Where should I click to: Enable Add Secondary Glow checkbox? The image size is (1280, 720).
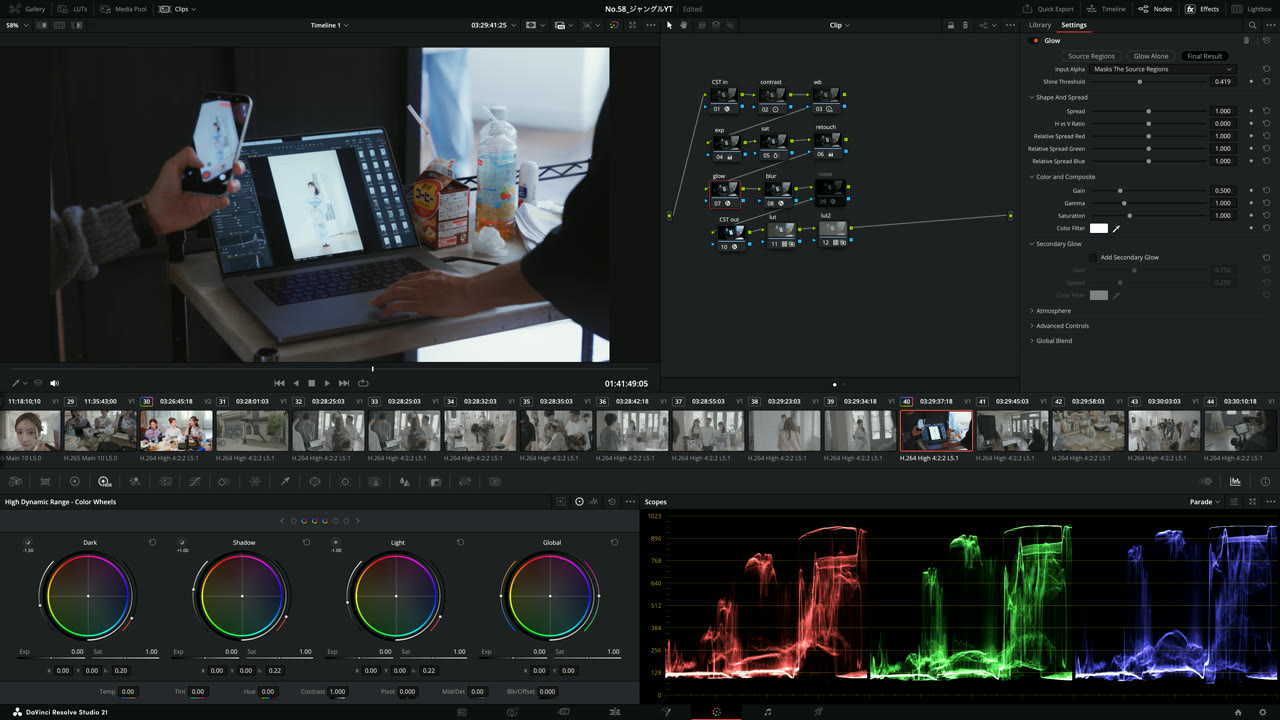[x=1093, y=258]
